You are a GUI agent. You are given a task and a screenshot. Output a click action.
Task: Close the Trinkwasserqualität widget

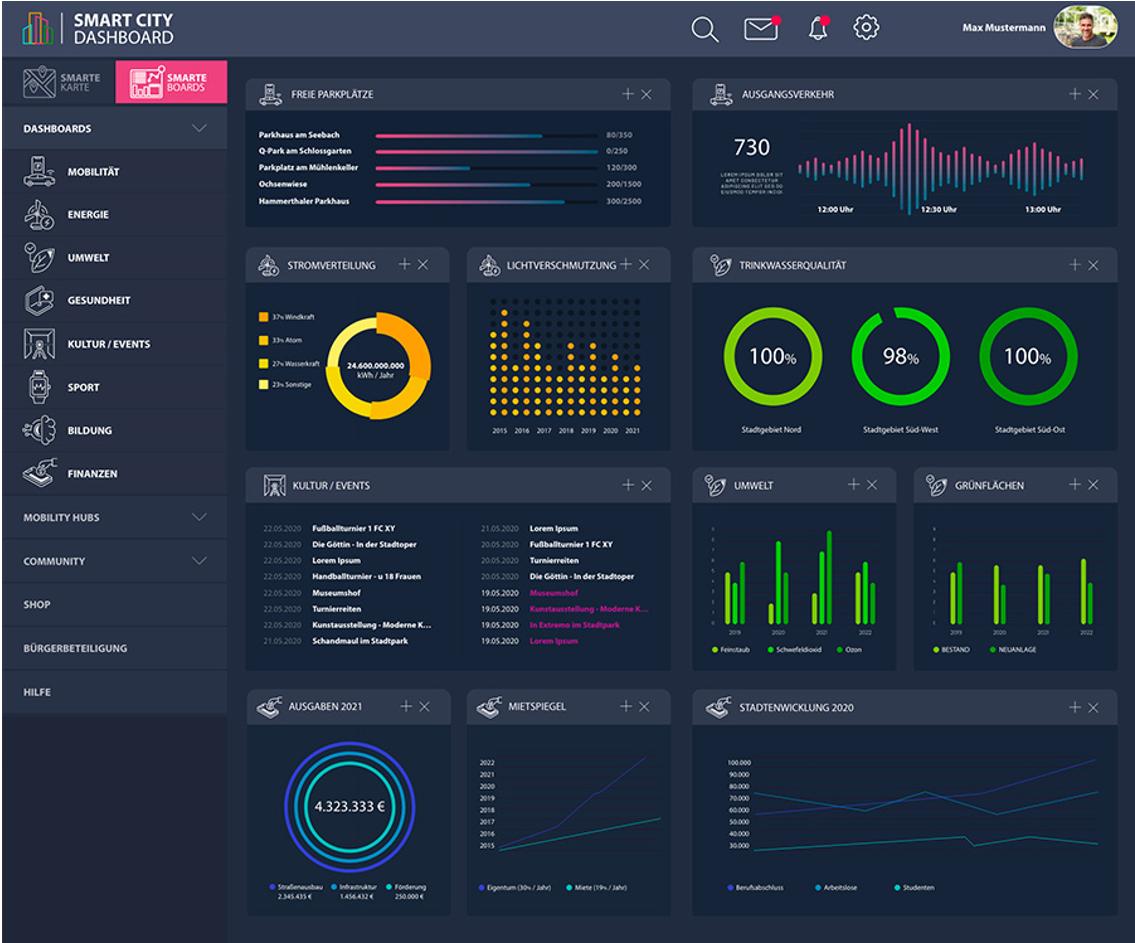[x=1093, y=265]
